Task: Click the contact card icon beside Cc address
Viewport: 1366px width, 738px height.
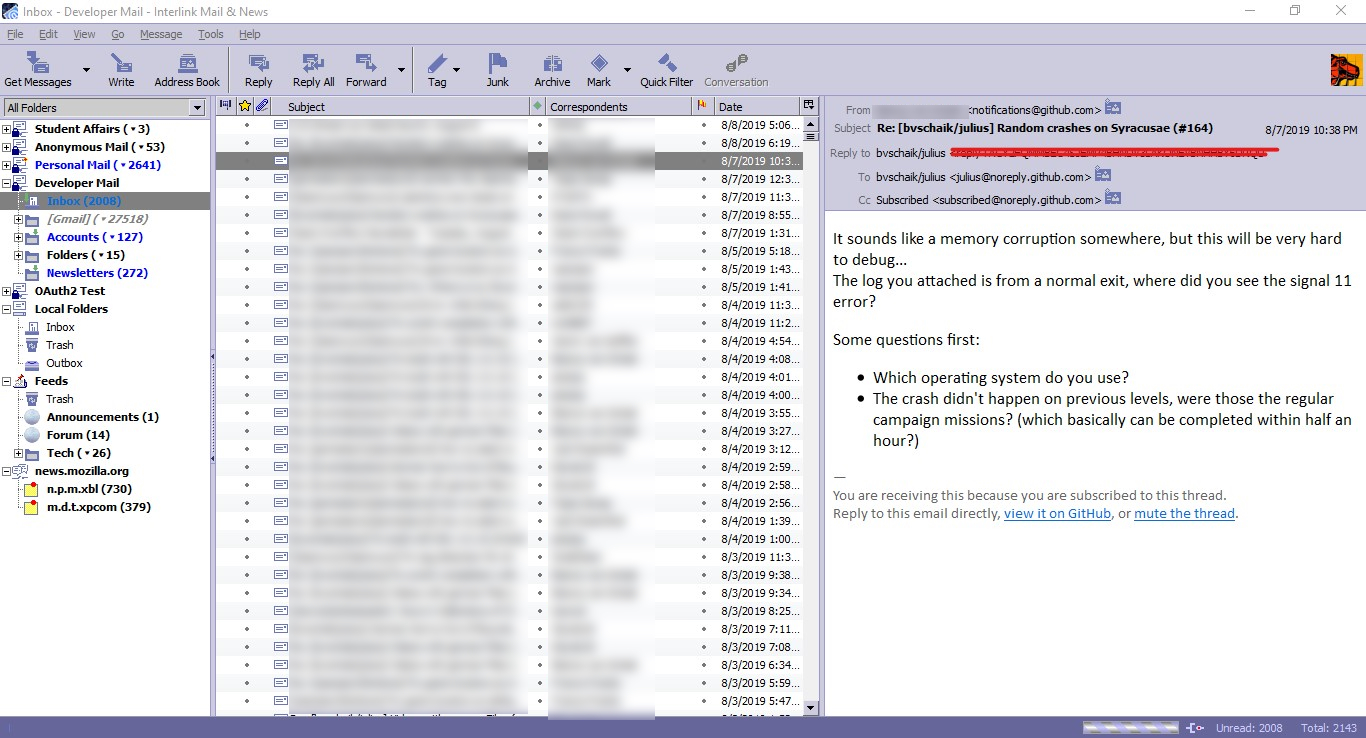Action: 1115,198
